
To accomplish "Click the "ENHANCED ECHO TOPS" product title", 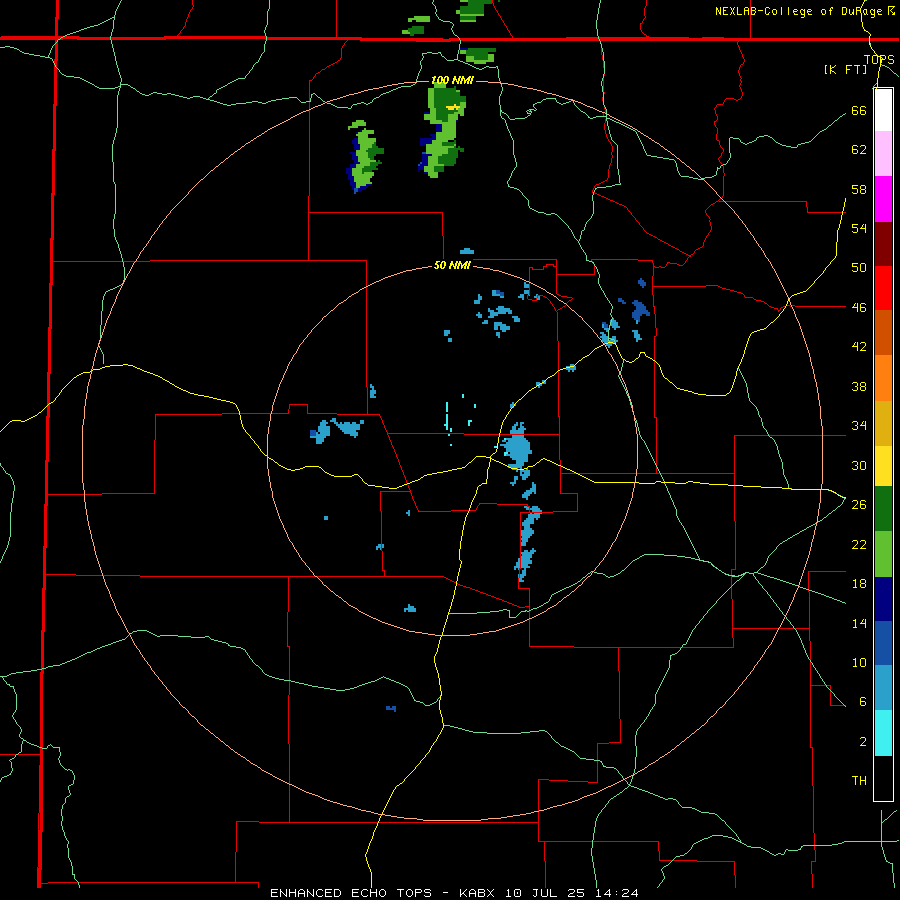I will (x=351, y=893).
